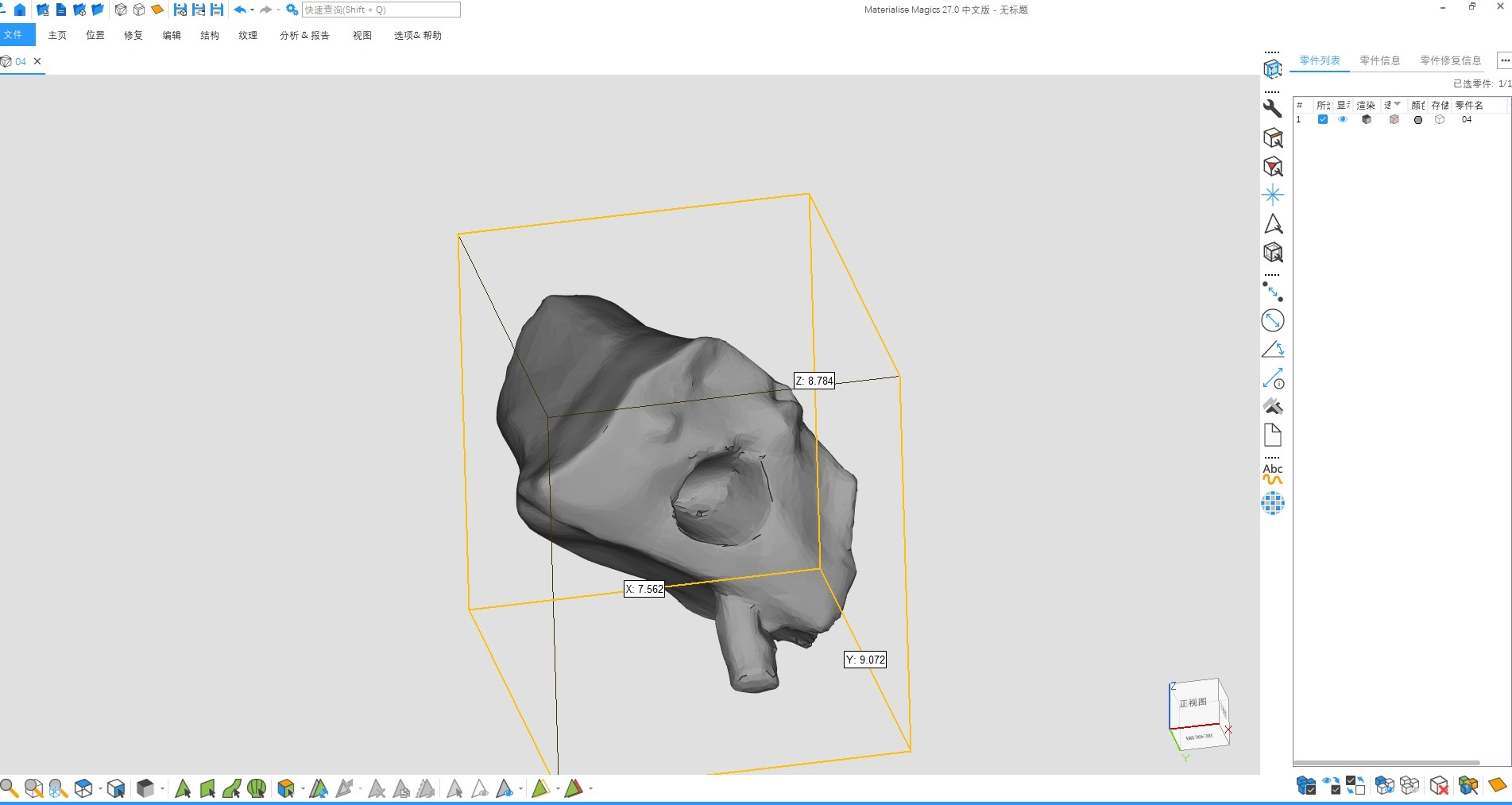Click the first blue save disk icon
Image resolution: width=1512 pixels, height=805 pixels.
coord(180,10)
